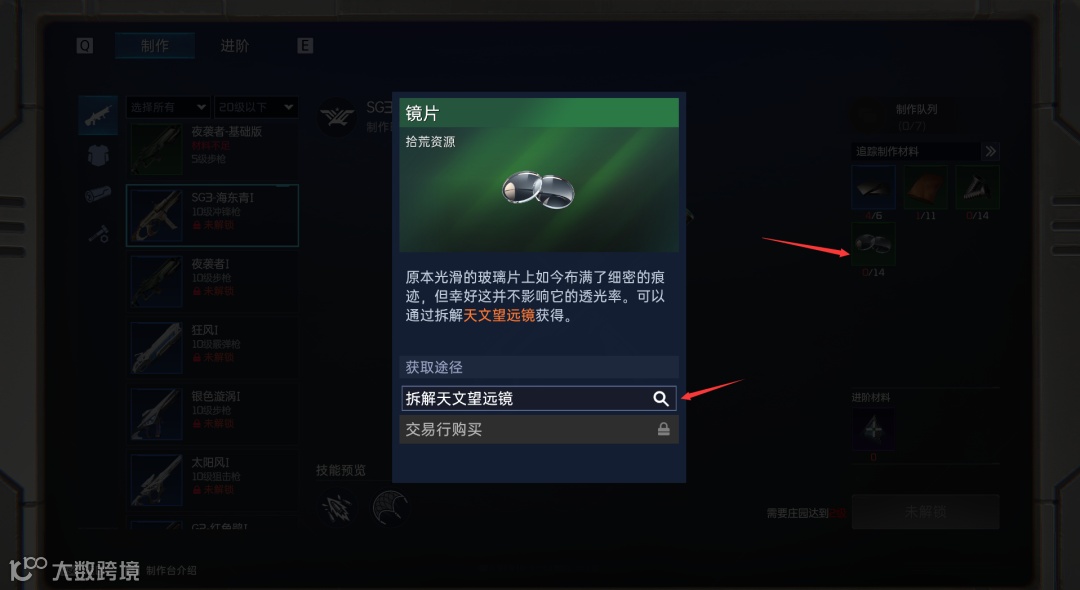Click the 进阶材料 upgrade material icon
Viewport: 1080px width, 590px height.
(x=873, y=430)
